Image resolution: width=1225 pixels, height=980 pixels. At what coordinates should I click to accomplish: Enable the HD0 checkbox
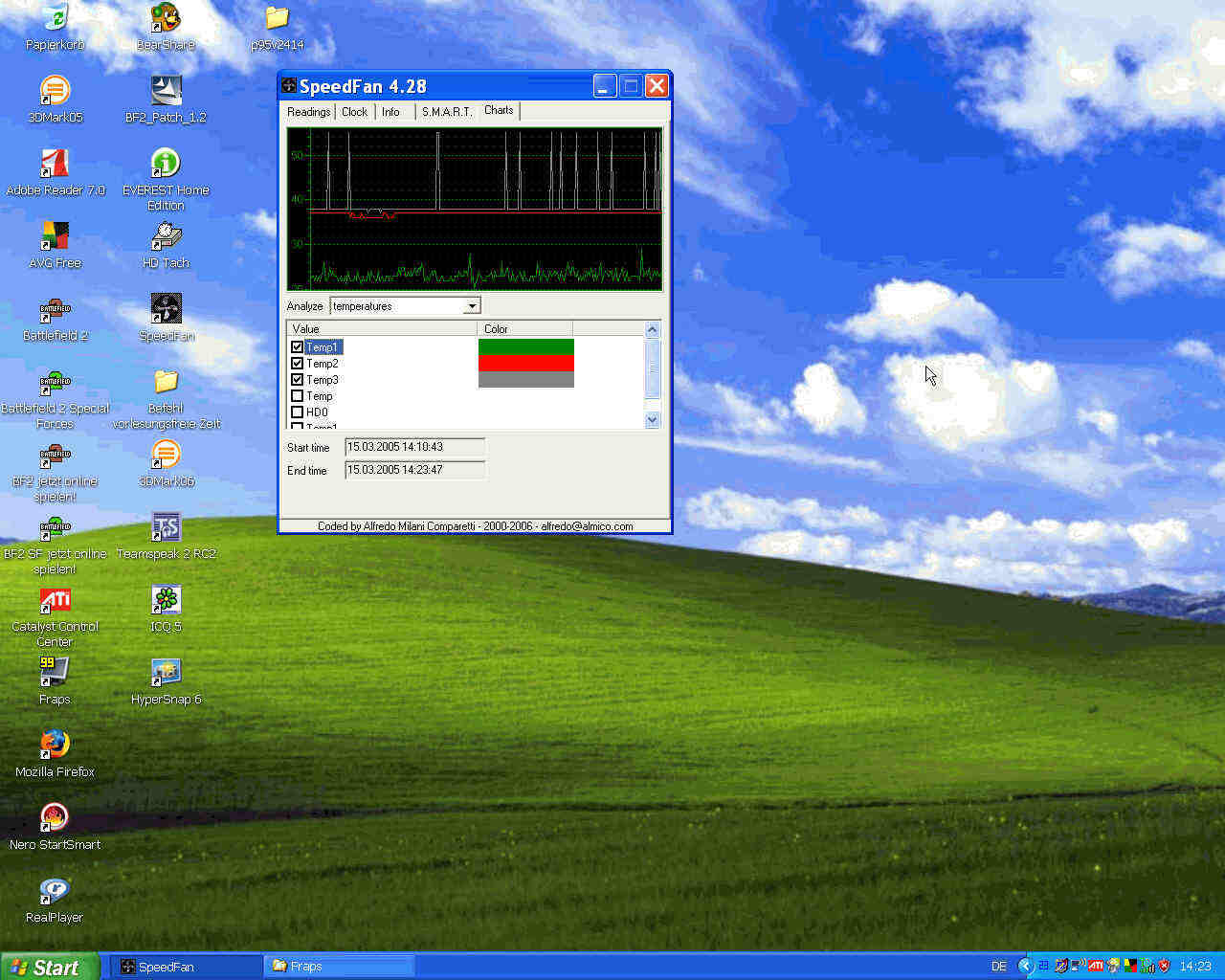tap(297, 412)
